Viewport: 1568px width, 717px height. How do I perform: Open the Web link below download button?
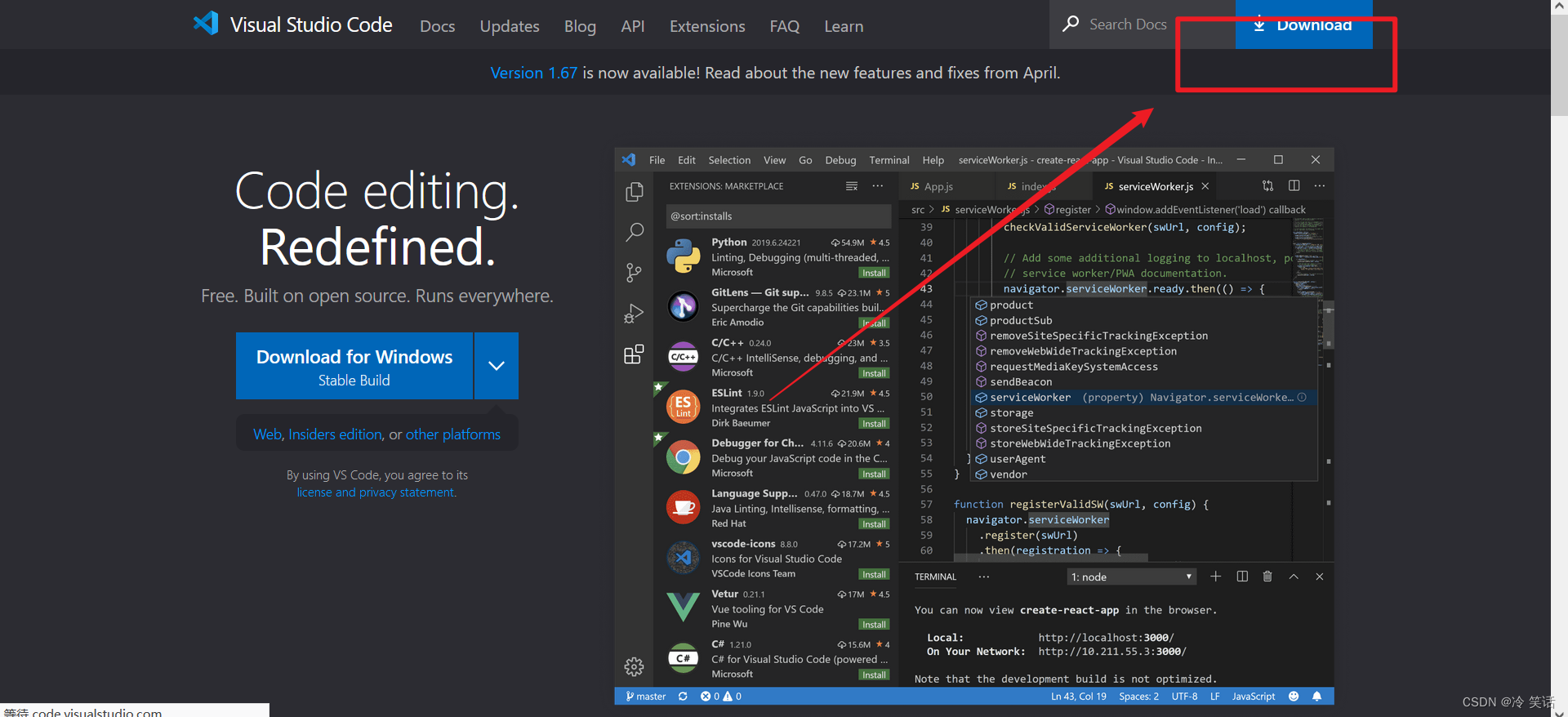coord(267,434)
